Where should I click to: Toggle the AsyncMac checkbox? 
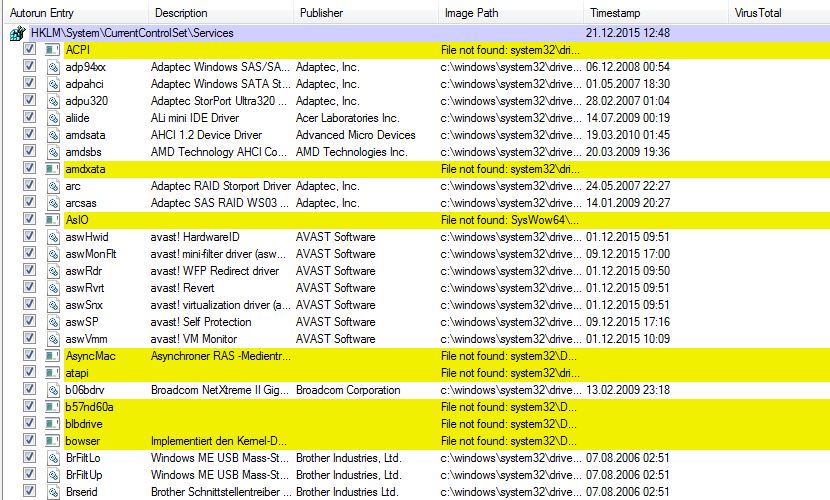point(30,355)
